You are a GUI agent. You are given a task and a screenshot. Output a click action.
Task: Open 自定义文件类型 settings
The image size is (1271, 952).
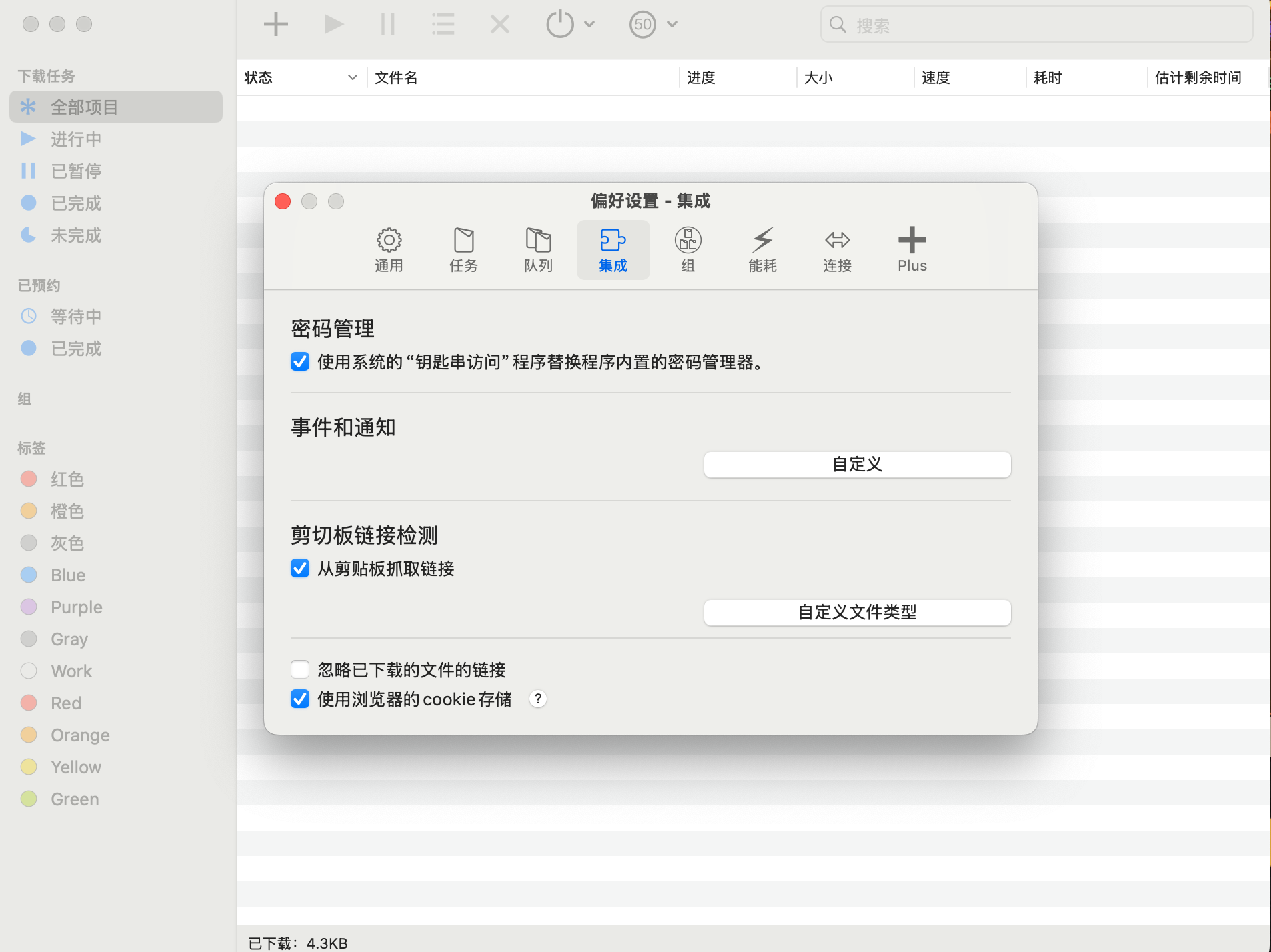click(x=856, y=612)
